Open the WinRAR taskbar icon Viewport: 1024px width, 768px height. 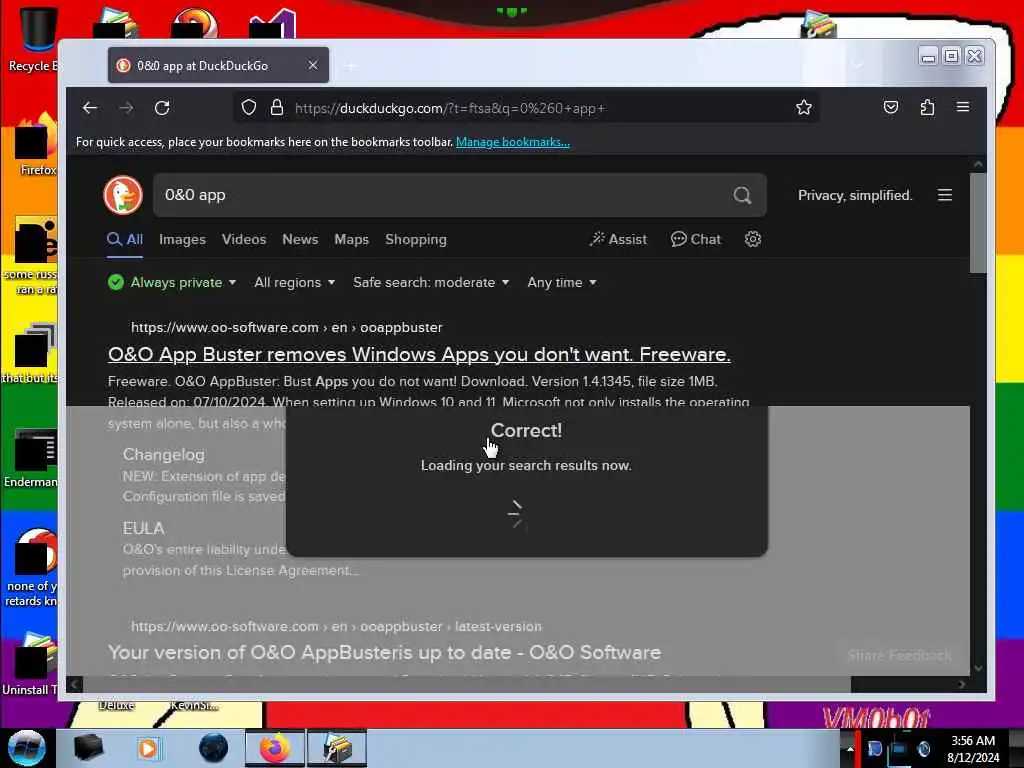337,748
